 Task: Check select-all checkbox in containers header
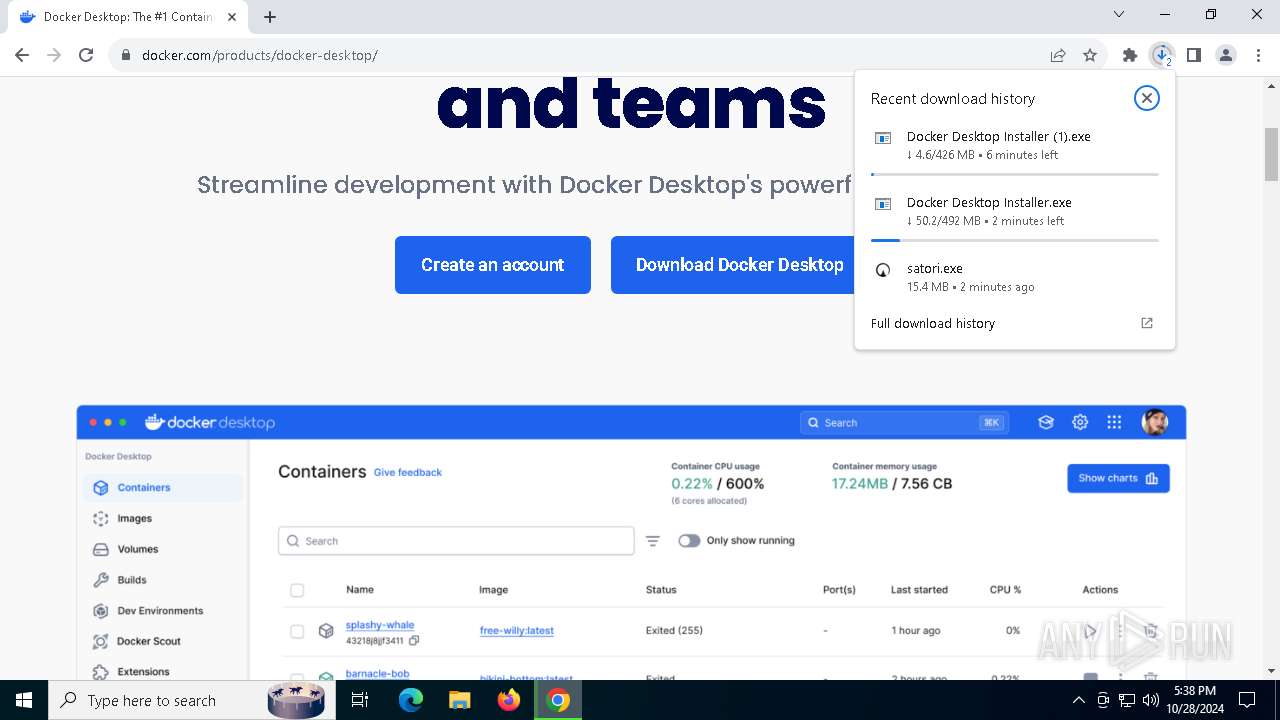(297, 590)
